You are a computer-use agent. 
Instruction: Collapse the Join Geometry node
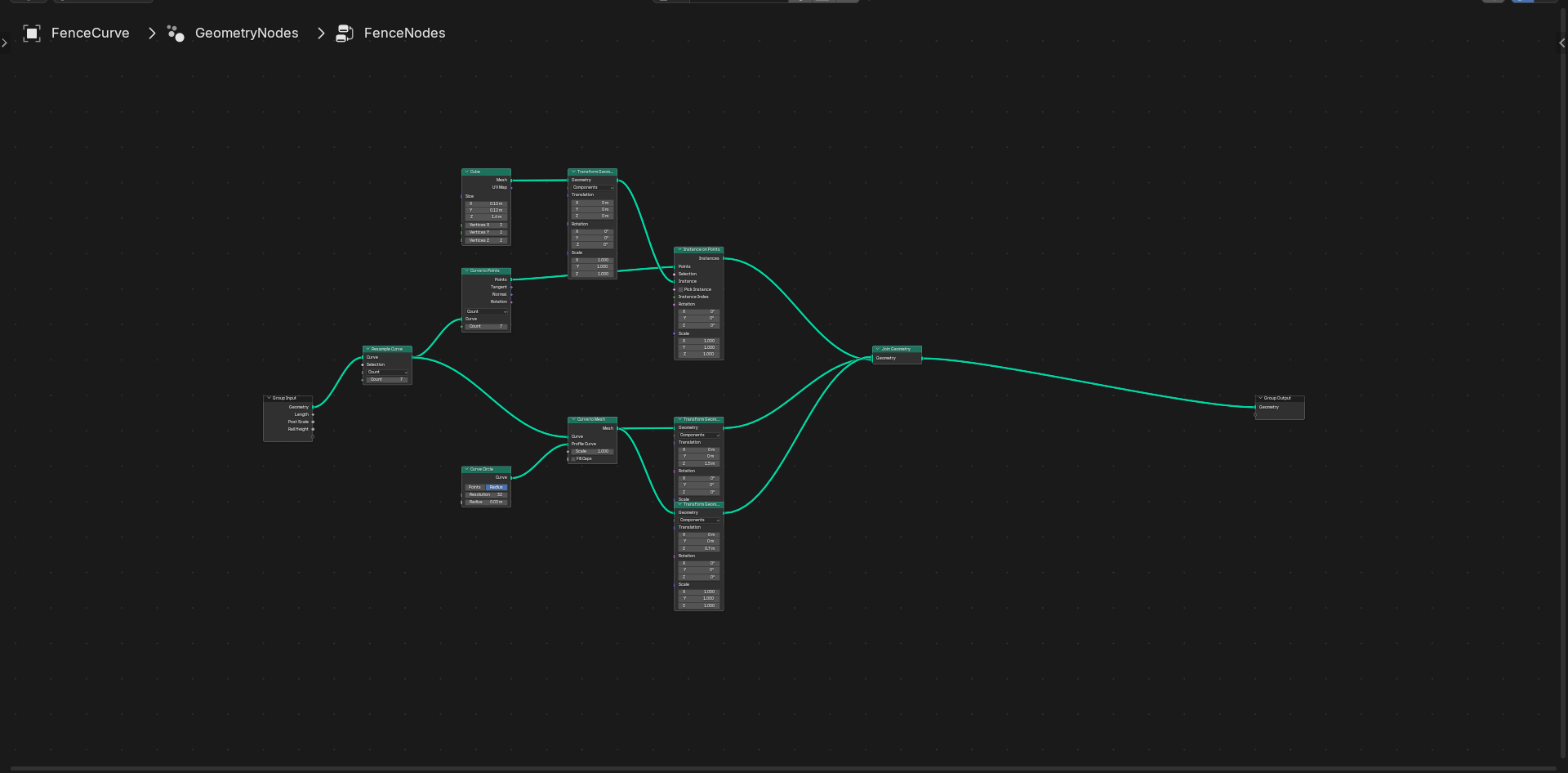pyautogui.click(x=877, y=349)
